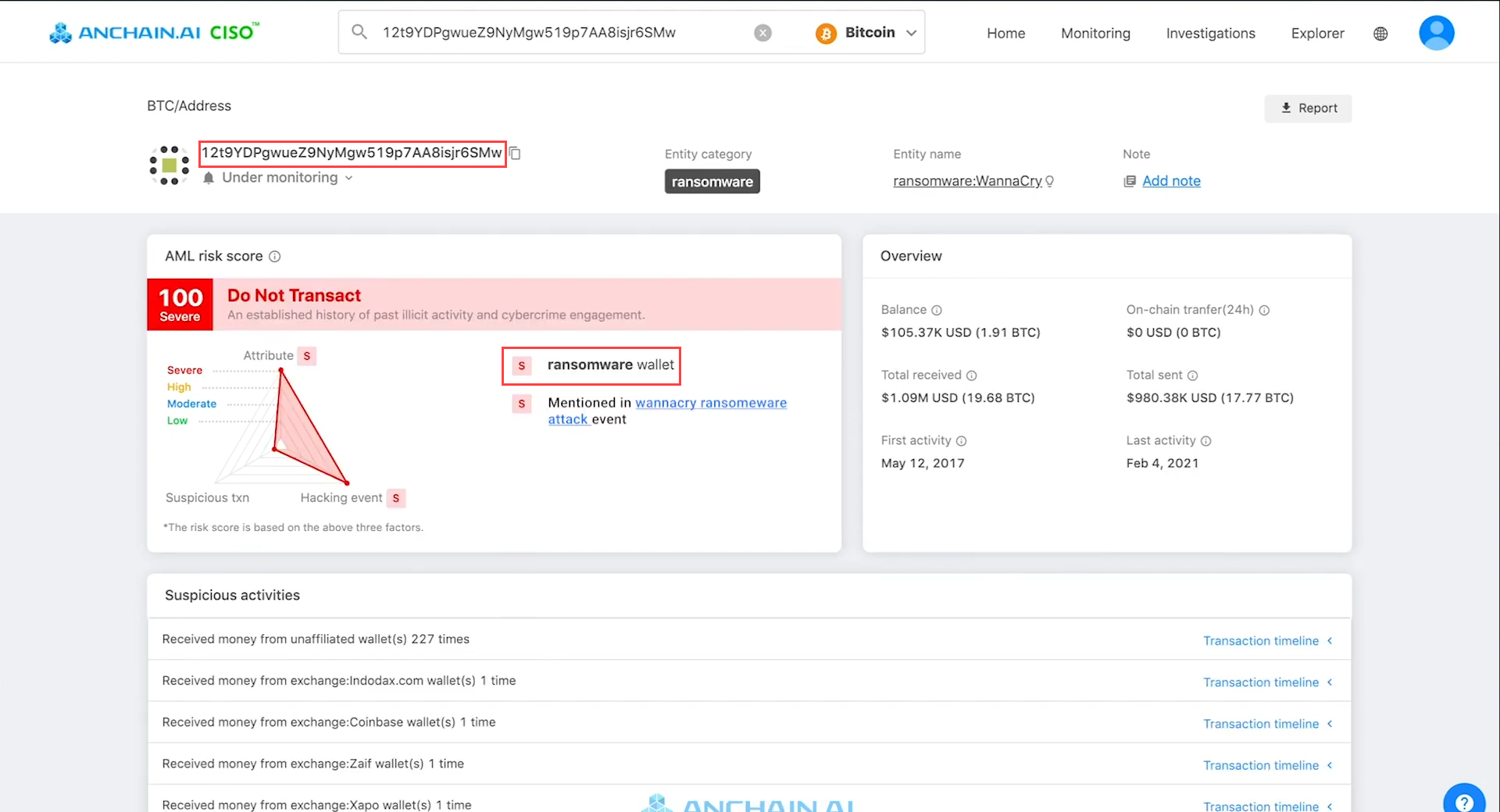Image resolution: width=1500 pixels, height=812 pixels.
Task: Expand Transaction timeline for Indodax.com row
Action: [x=1267, y=682]
